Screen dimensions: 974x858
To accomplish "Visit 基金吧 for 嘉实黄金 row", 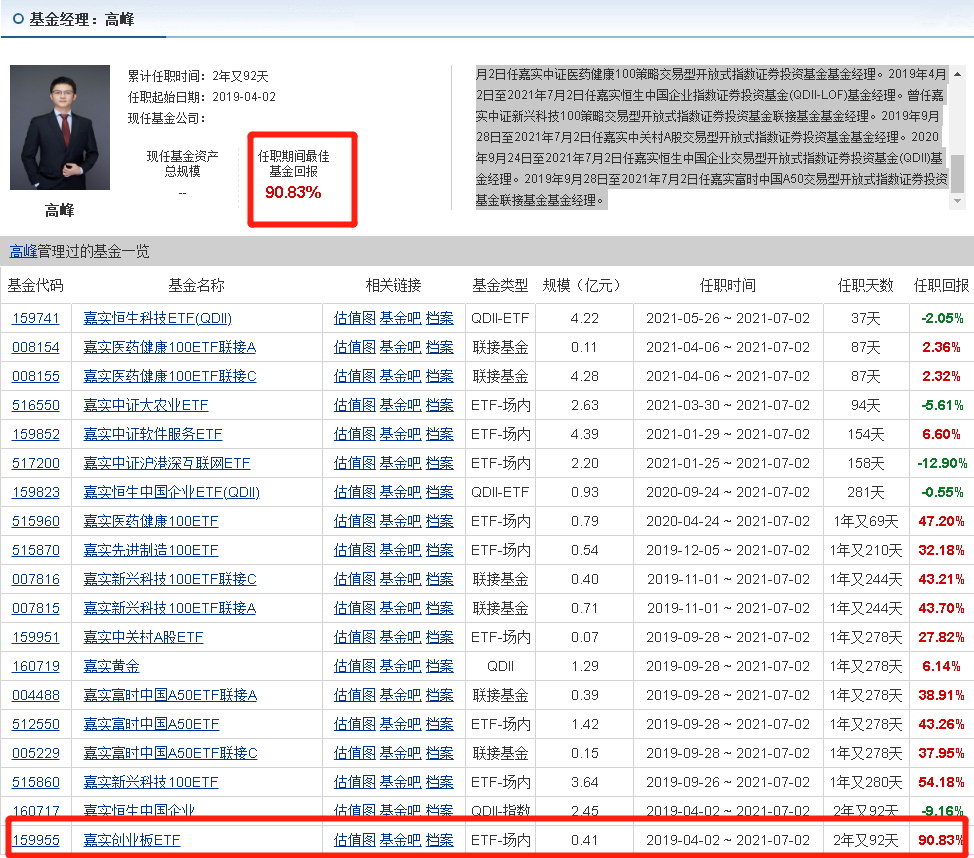I will [x=400, y=666].
